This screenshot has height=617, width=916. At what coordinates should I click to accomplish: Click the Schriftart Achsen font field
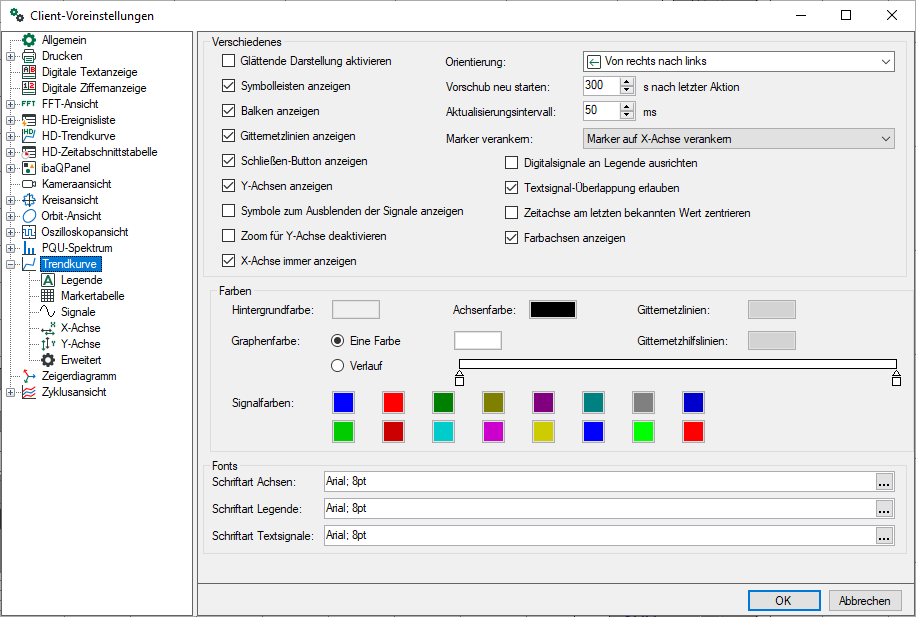pyautogui.click(x=598, y=482)
